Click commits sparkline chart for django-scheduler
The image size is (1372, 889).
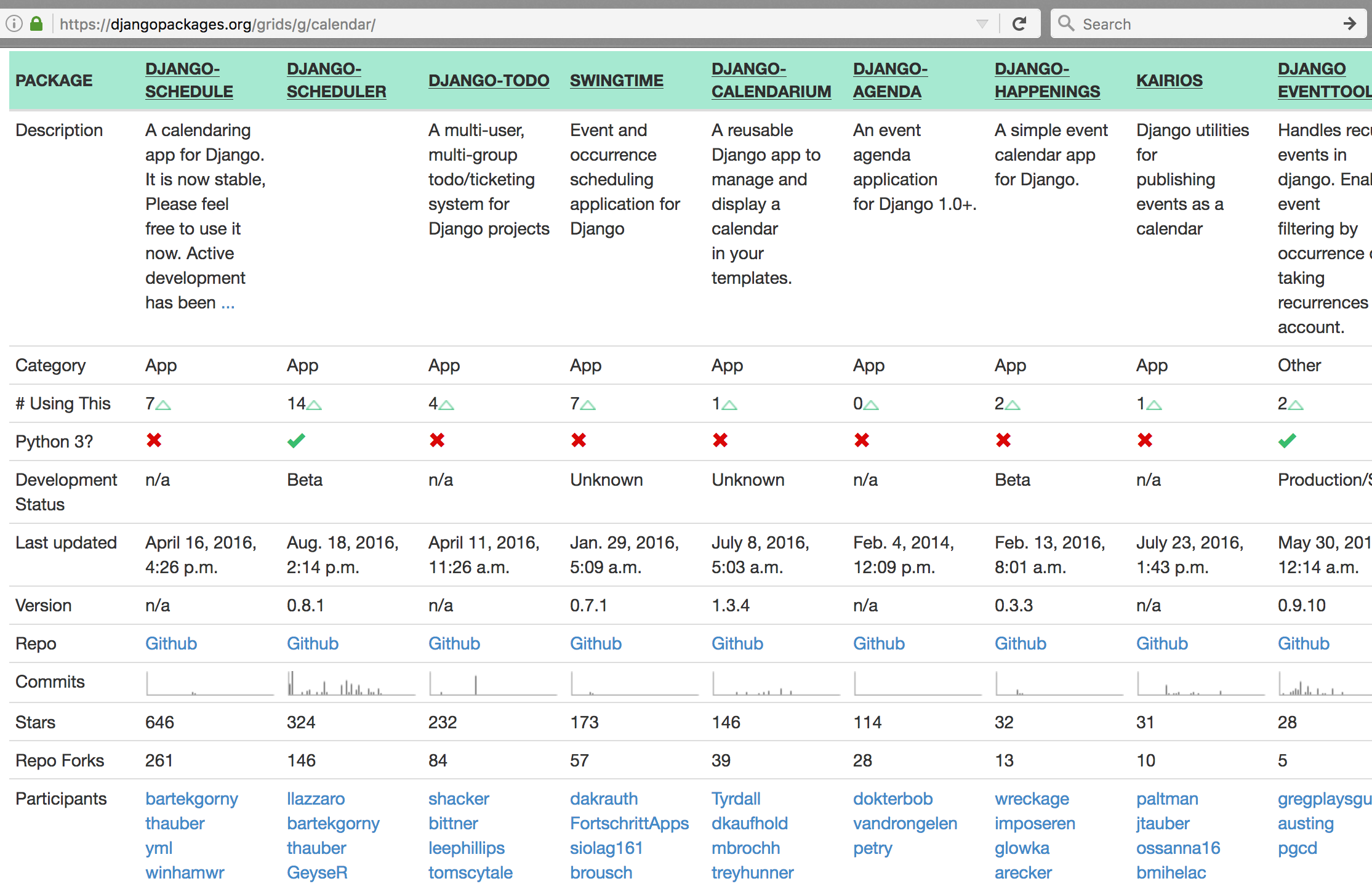point(351,683)
